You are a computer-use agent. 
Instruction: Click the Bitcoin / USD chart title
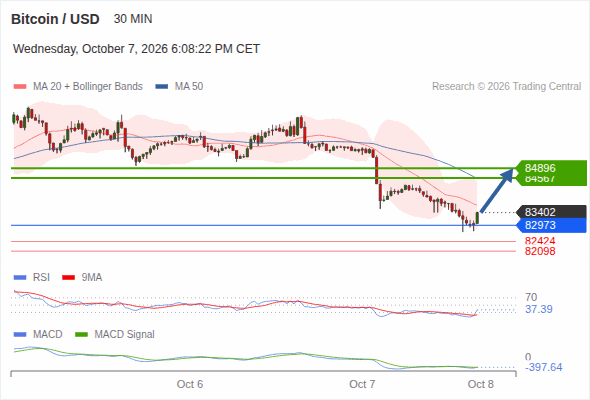[55, 19]
